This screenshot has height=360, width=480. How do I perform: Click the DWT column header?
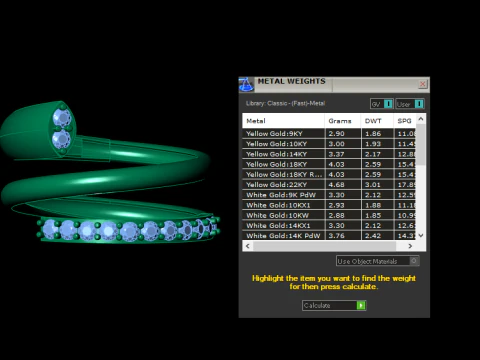click(377, 121)
